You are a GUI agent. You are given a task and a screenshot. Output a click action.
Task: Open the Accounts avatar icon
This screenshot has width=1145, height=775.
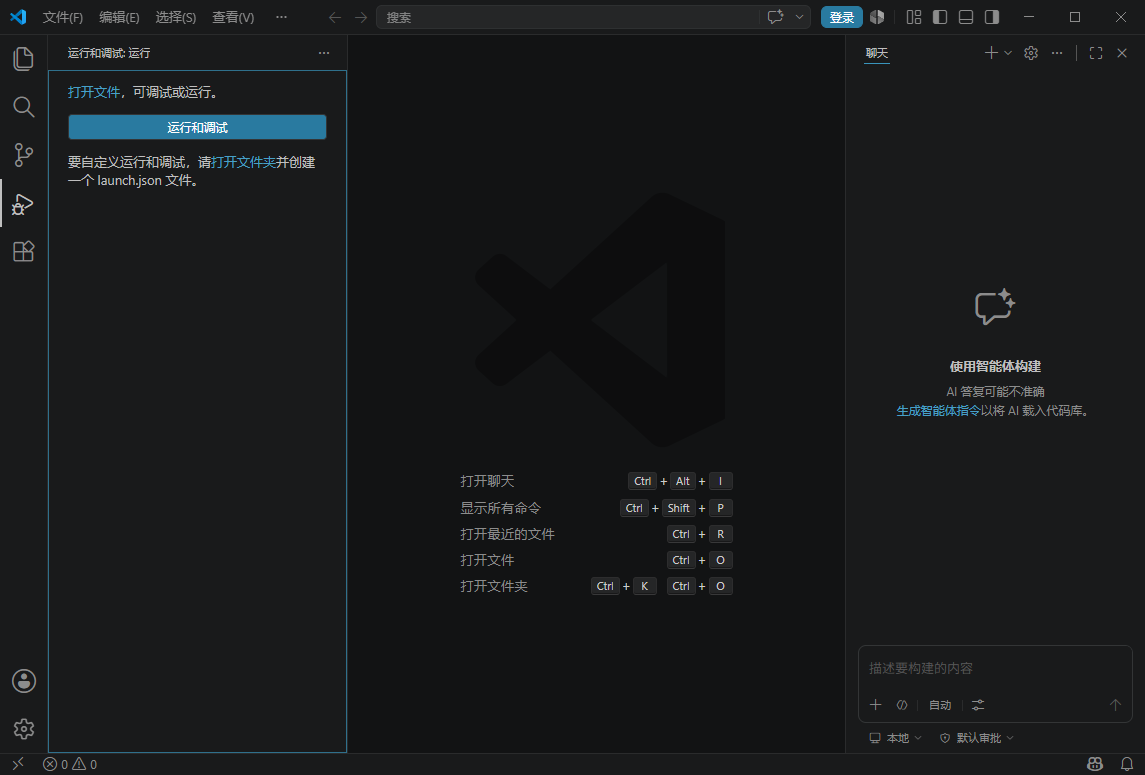pyautogui.click(x=23, y=681)
